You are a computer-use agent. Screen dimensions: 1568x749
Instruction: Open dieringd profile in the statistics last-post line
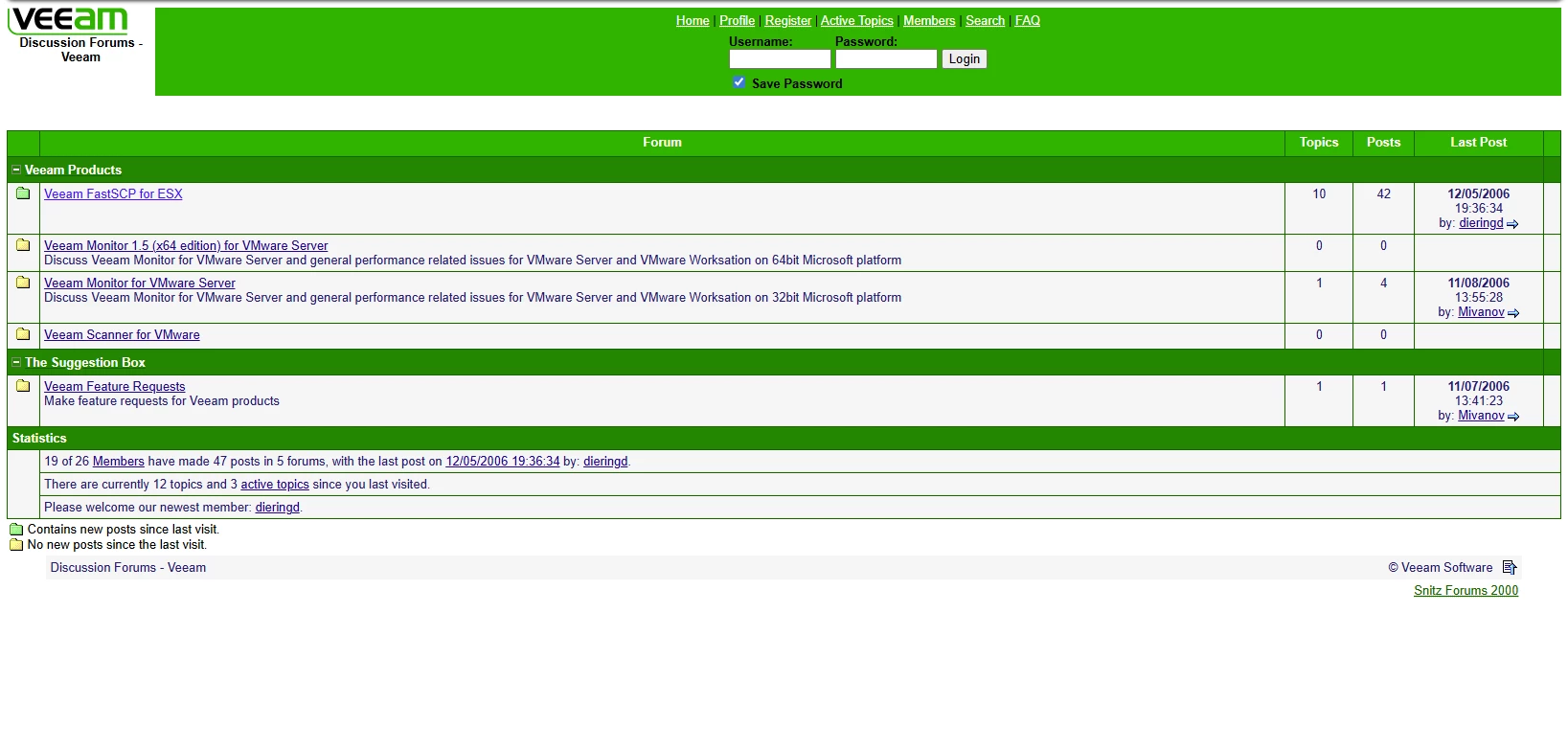pos(605,461)
